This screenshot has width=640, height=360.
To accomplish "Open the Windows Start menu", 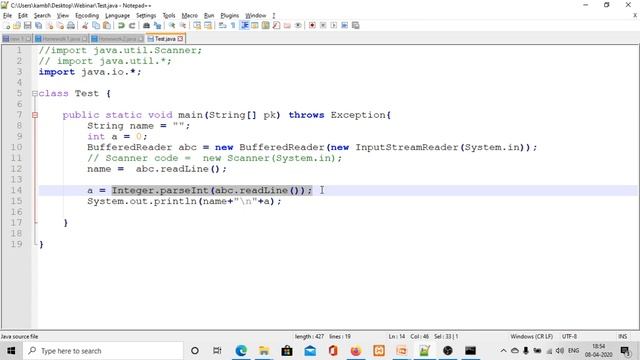I will click(x=11, y=351).
